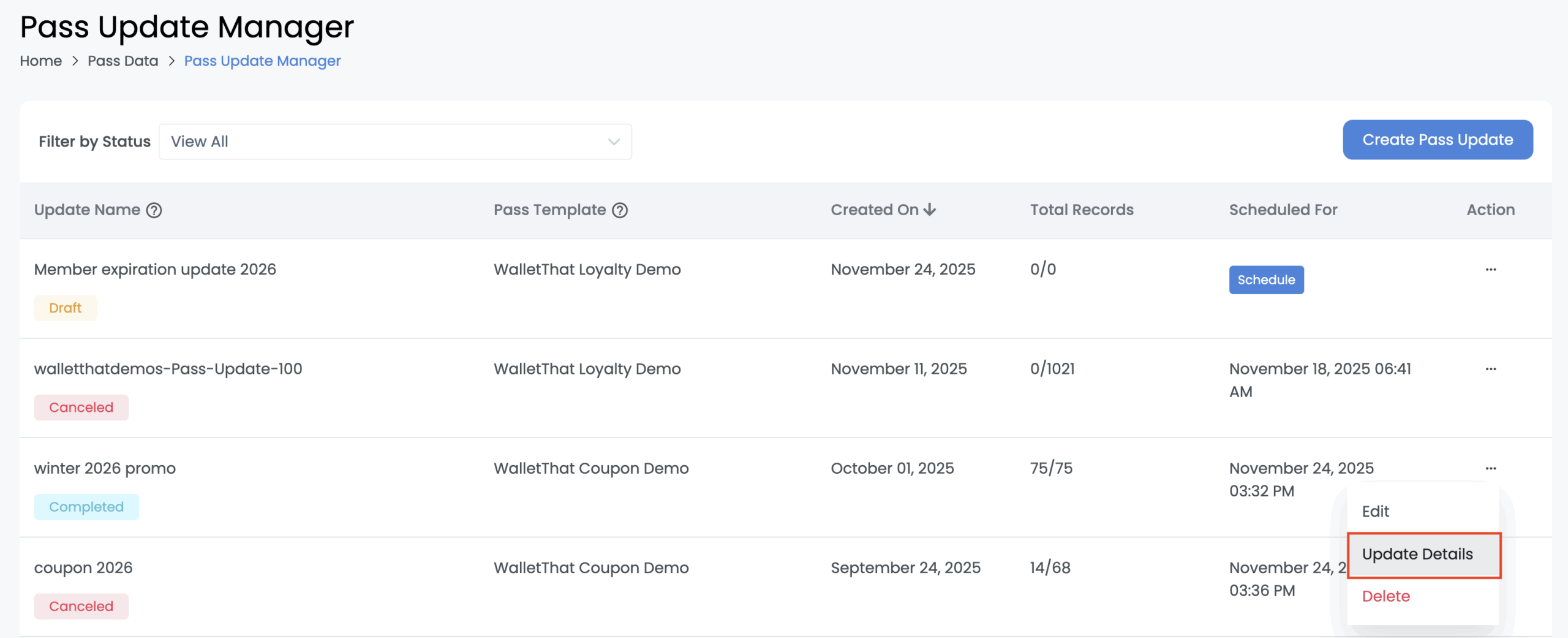The width and height of the screenshot is (1568, 638).
Task: Open the action menu for coupon 2026
Action: pos(1491,568)
